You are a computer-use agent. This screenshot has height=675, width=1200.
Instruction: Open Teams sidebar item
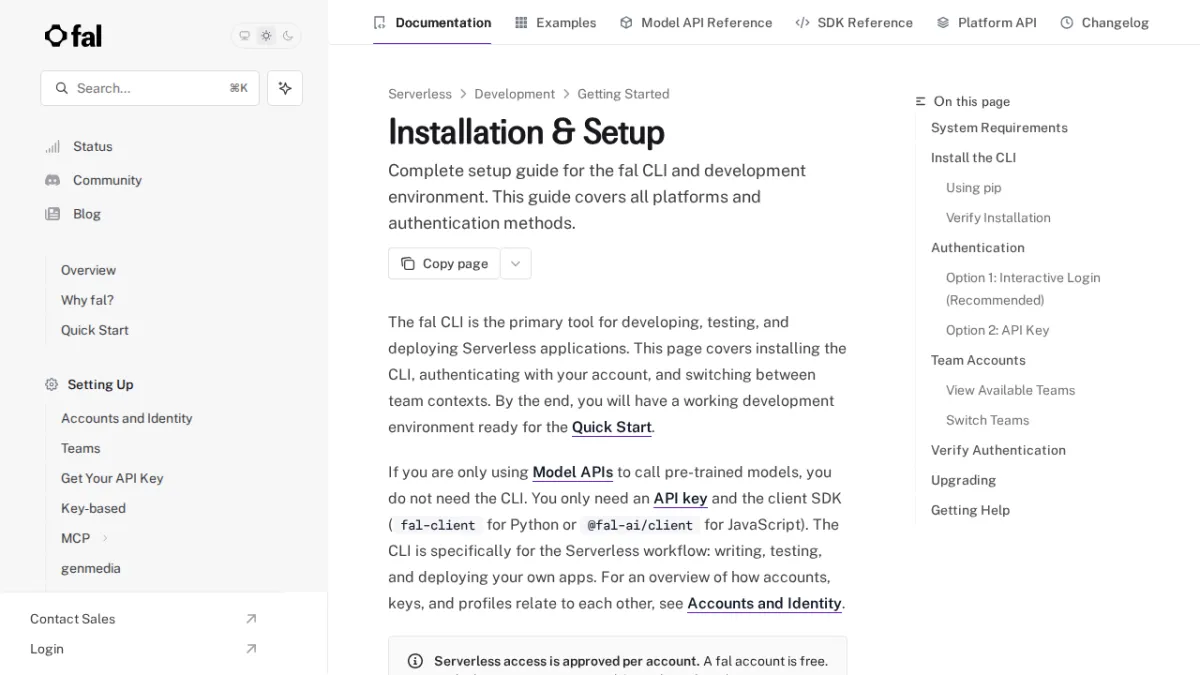(x=80, y=448)
